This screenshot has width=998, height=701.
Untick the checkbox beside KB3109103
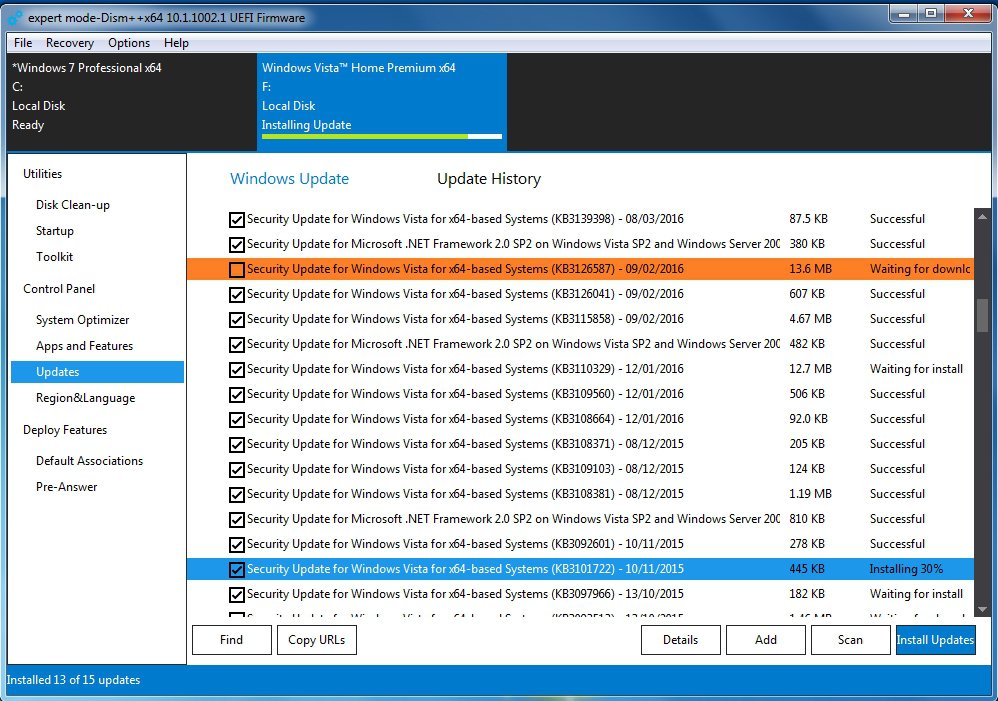click(x=237, y=470)
